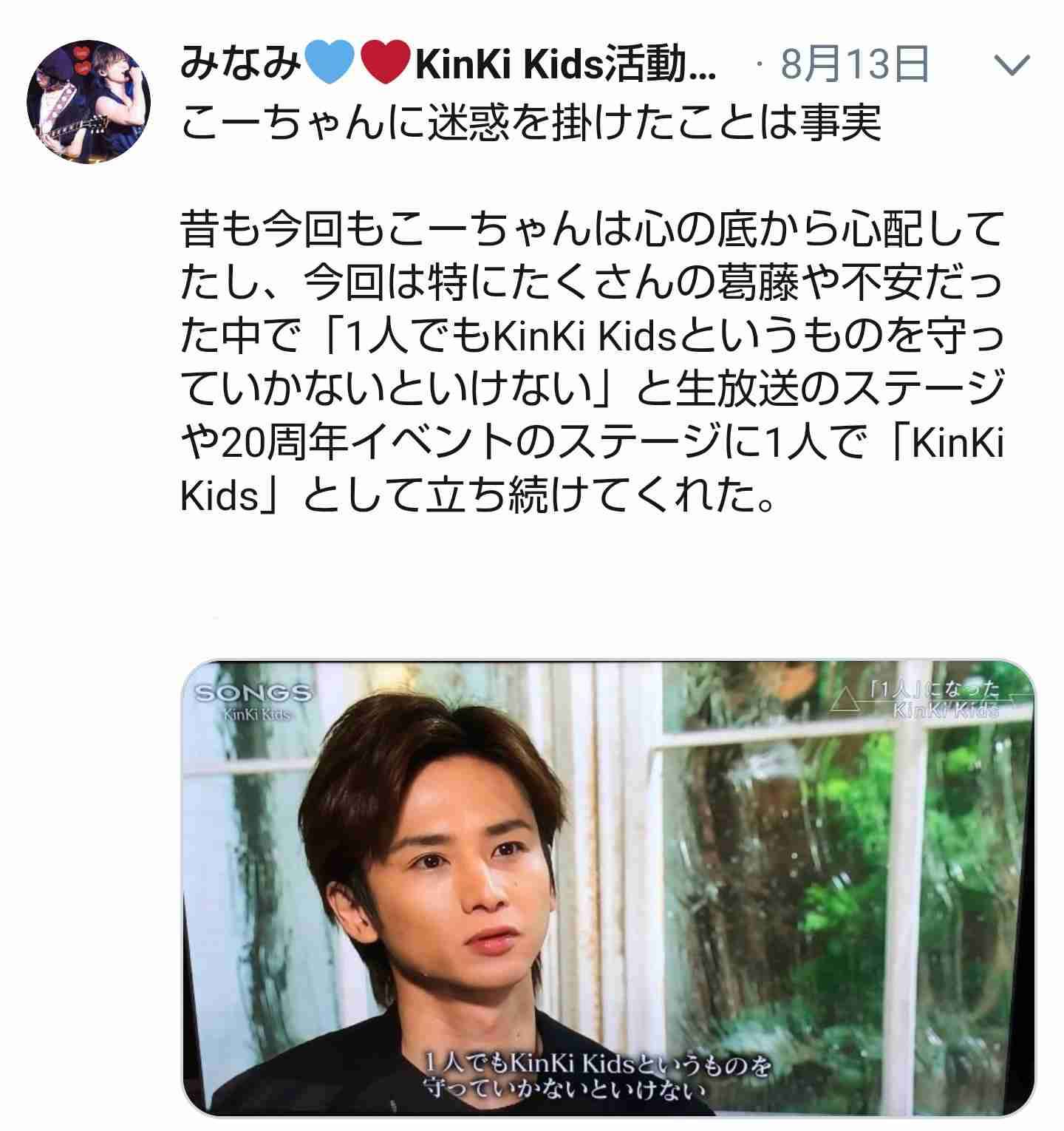The image size is (1064, 1131).
Task: Tap the tweet paragraph starting 昔も今回も
Action: point(592,362)
